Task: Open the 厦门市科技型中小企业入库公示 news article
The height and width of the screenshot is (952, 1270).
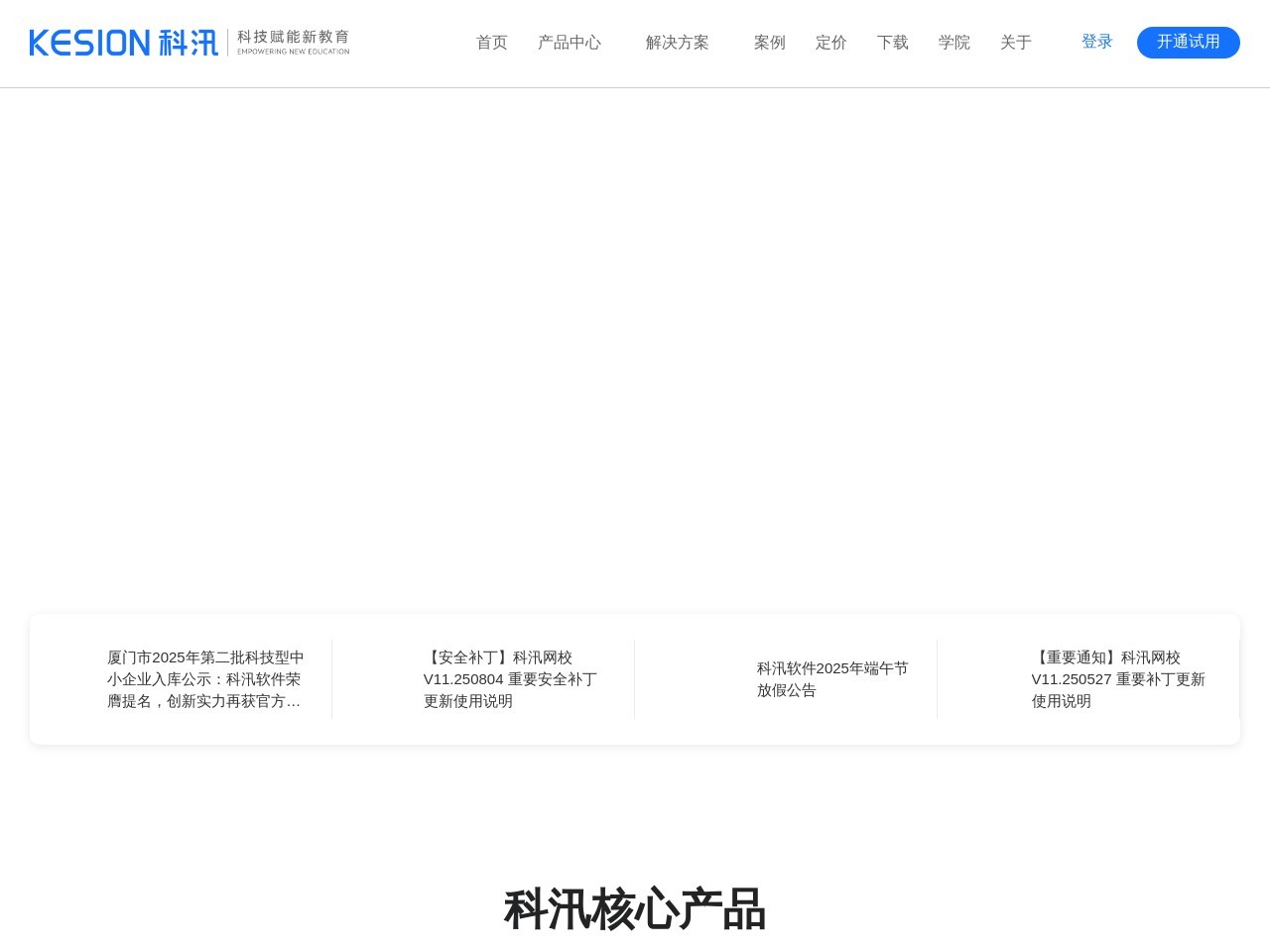Action: [x=206, y=679]
